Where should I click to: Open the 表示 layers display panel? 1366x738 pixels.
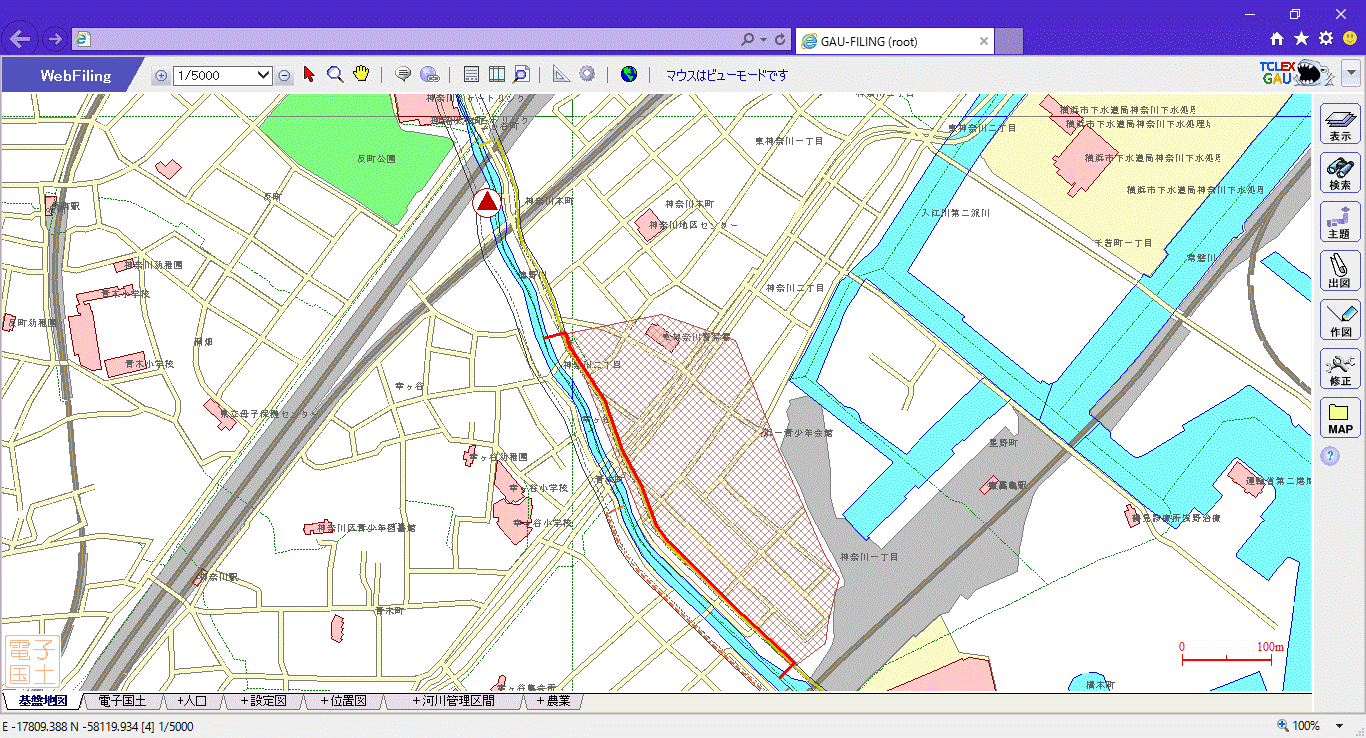pyautogui.click(x=1340, y=124)
